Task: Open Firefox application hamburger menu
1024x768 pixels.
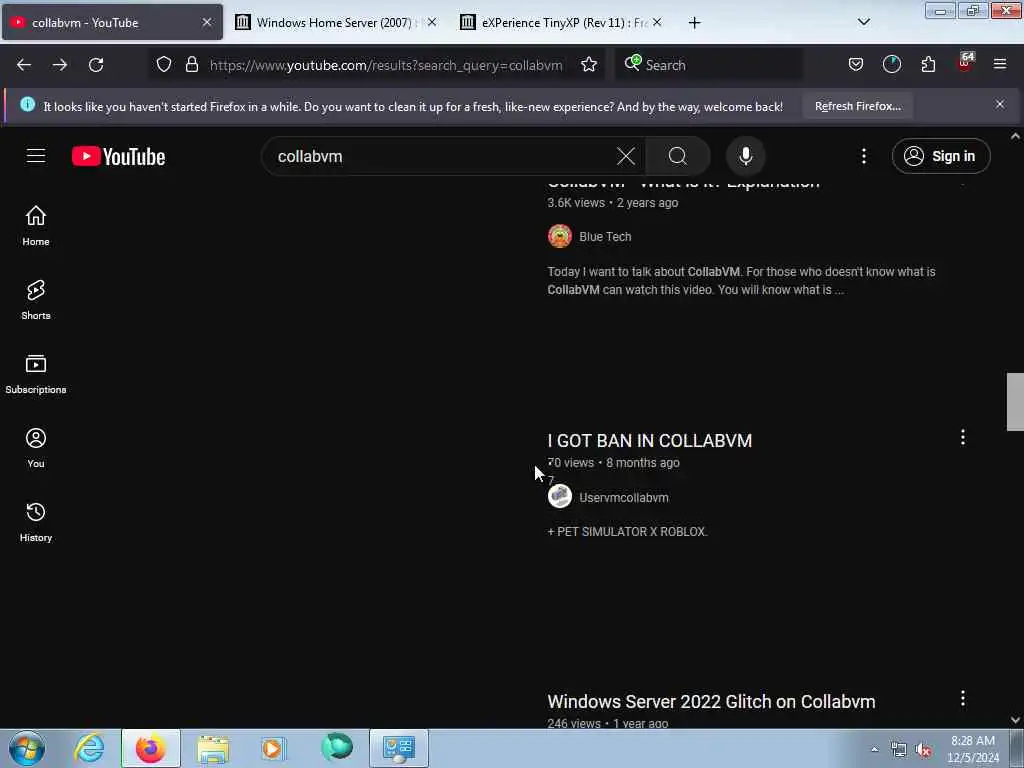Action: click(x=1000, y=64)
